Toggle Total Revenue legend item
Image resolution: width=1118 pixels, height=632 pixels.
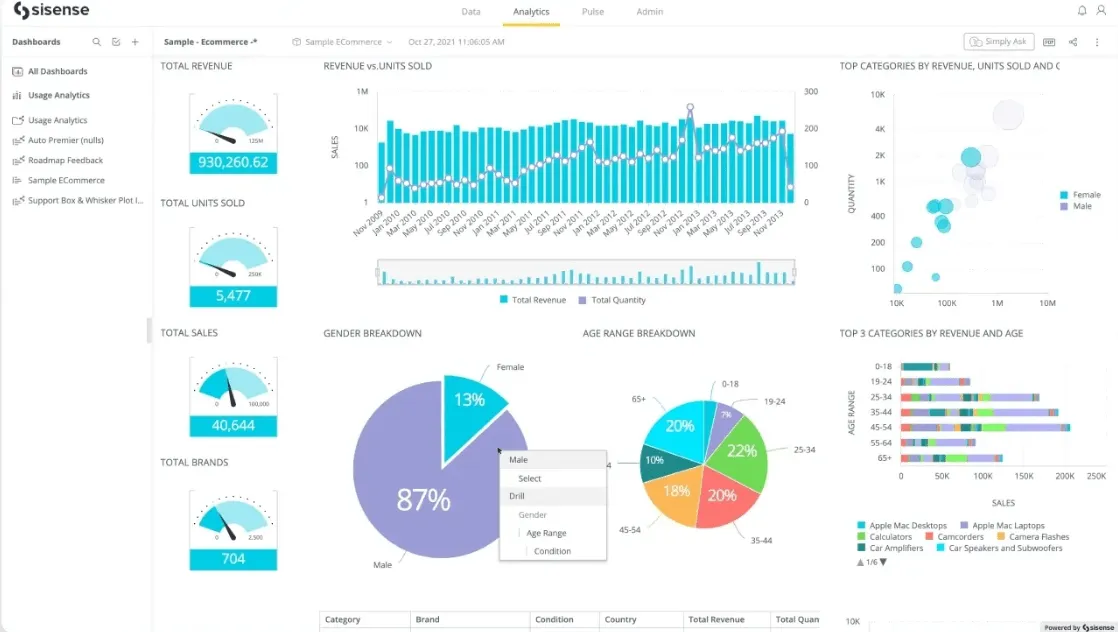[x=533, y=300]
